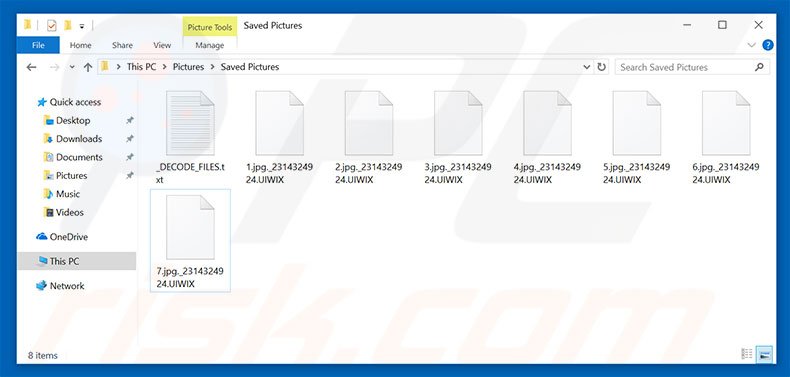
Task: Click the folder icon in title bar
Action: coord(29,25)
